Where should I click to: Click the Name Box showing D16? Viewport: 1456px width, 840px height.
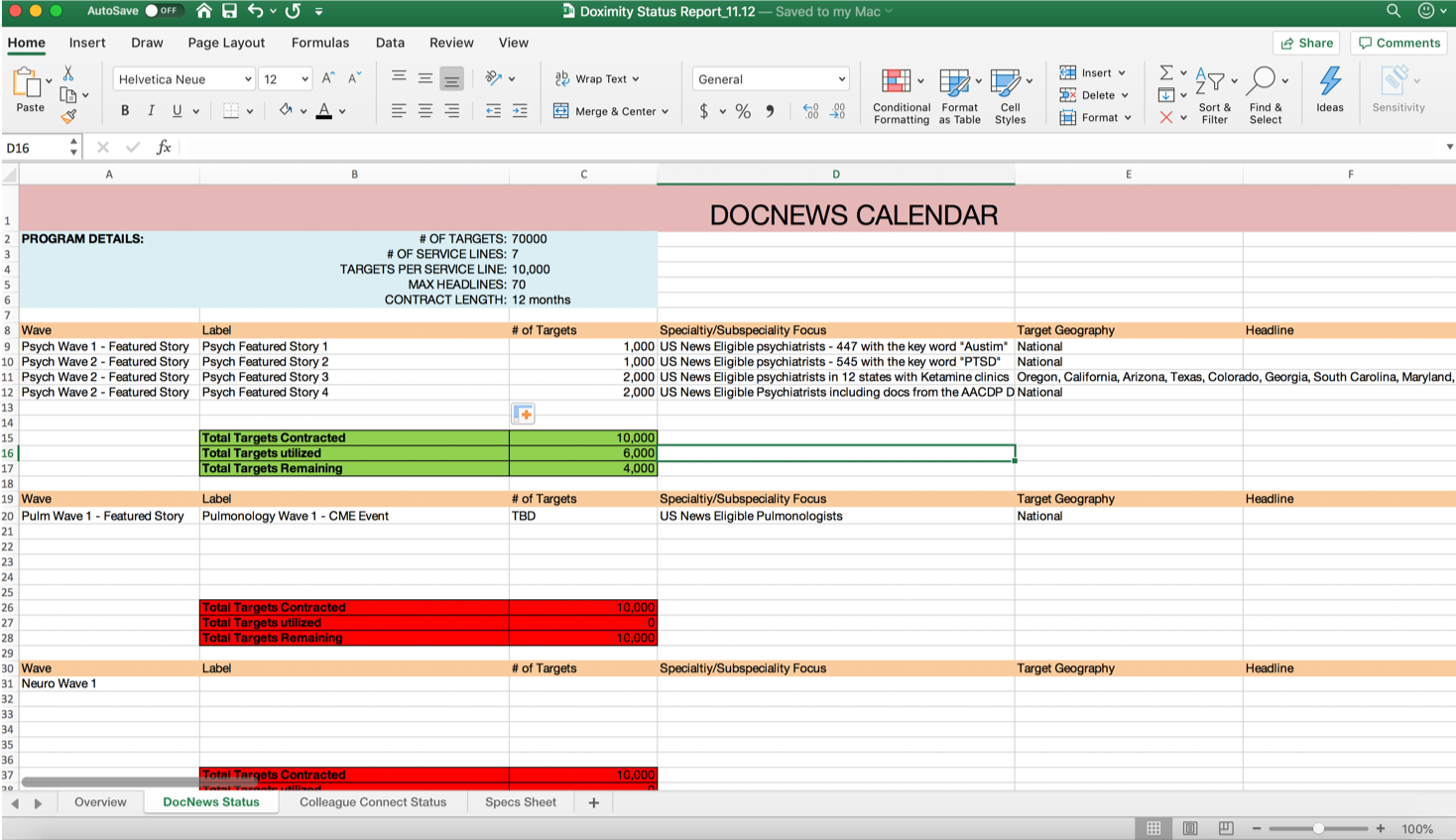coord(36,148)
